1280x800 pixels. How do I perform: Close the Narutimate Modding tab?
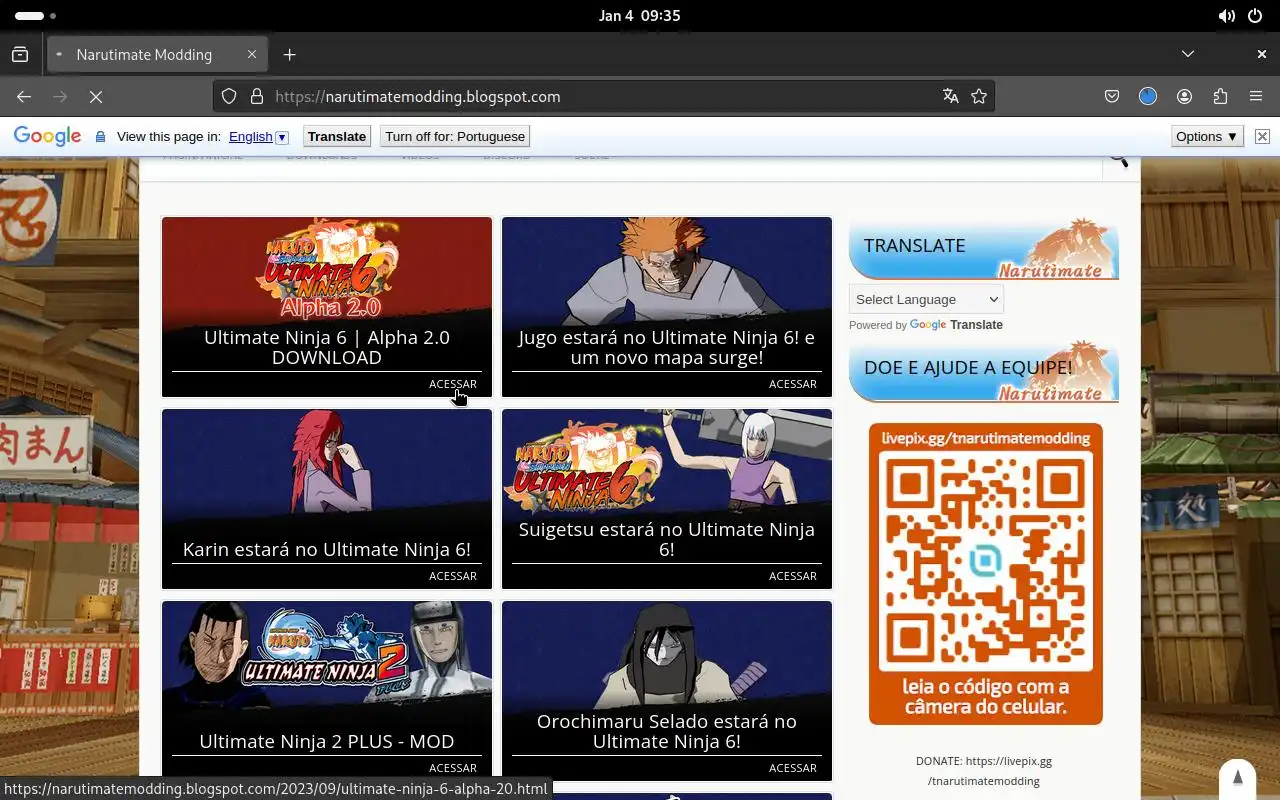(x=252, y=54)
